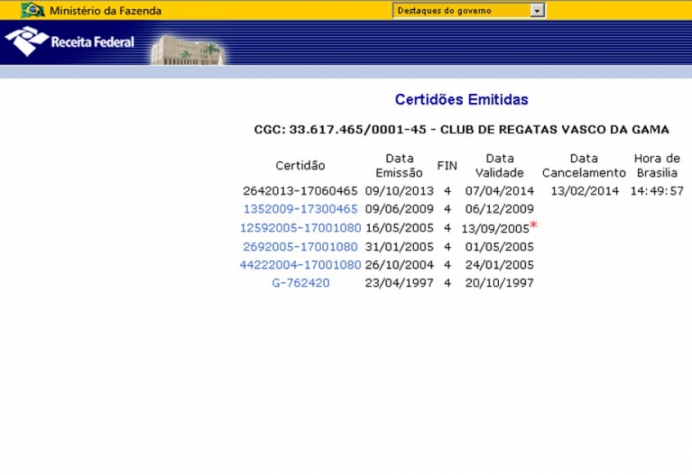Click the red asterisk beside 13/09/2005

(534, 226)
